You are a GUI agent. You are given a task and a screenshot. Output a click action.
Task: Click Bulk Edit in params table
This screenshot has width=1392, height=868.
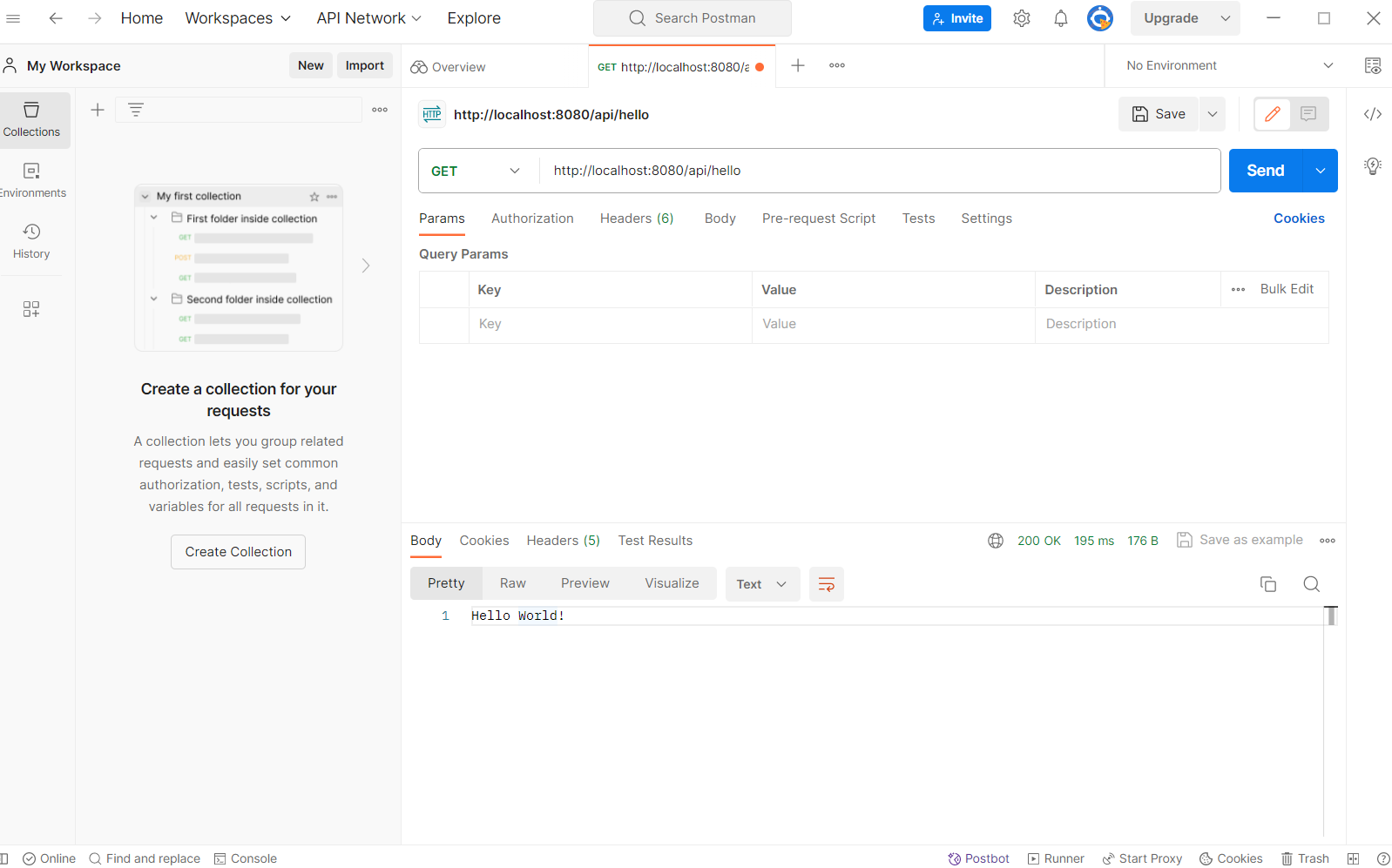[1287, 289]
